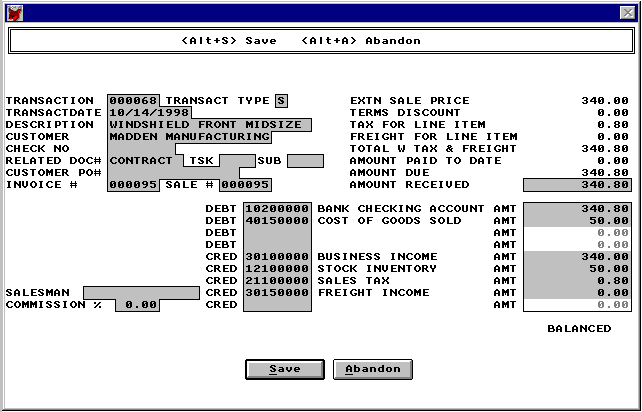Click Extn Sale Price value 340.00
The image size is (642, 412).
coord(605,101)
